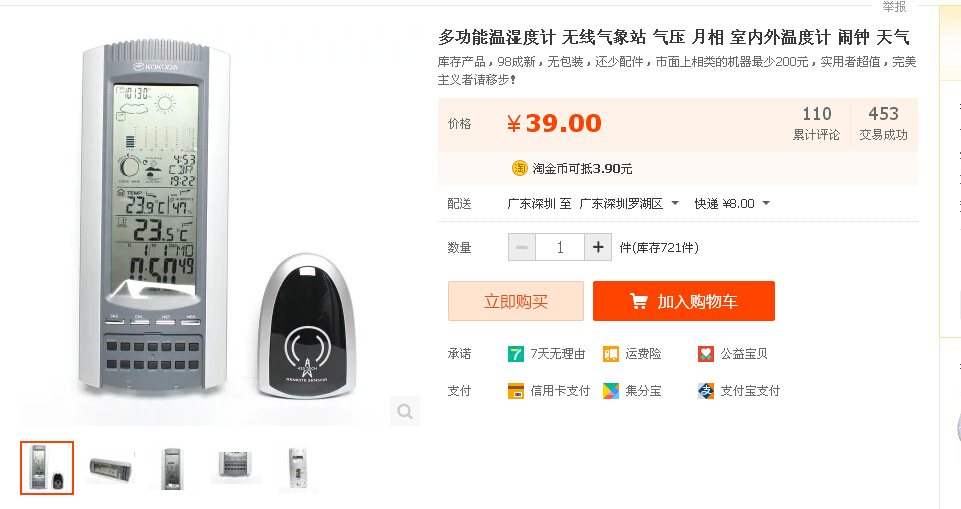Image resolution: width=961 pixels, height=509 pixels.
Task: Click the 立即购买 buy now button
Action: tap(515, 301)
